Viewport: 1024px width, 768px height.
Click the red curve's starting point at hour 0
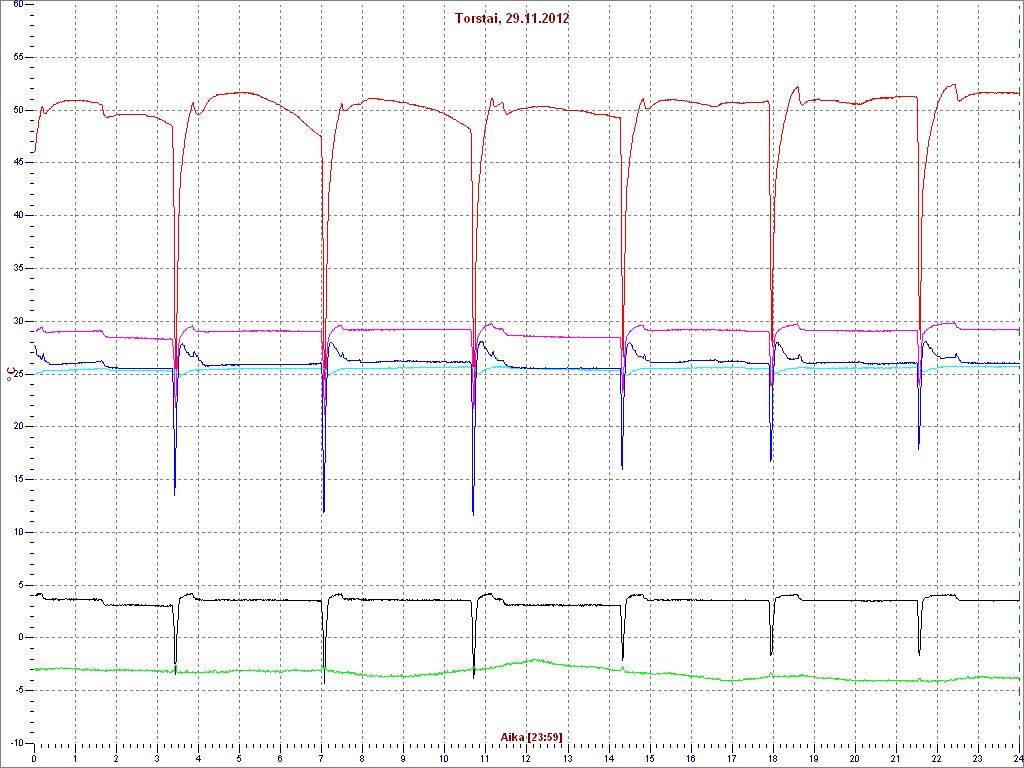pyautogui.click(x=34, y=152)
